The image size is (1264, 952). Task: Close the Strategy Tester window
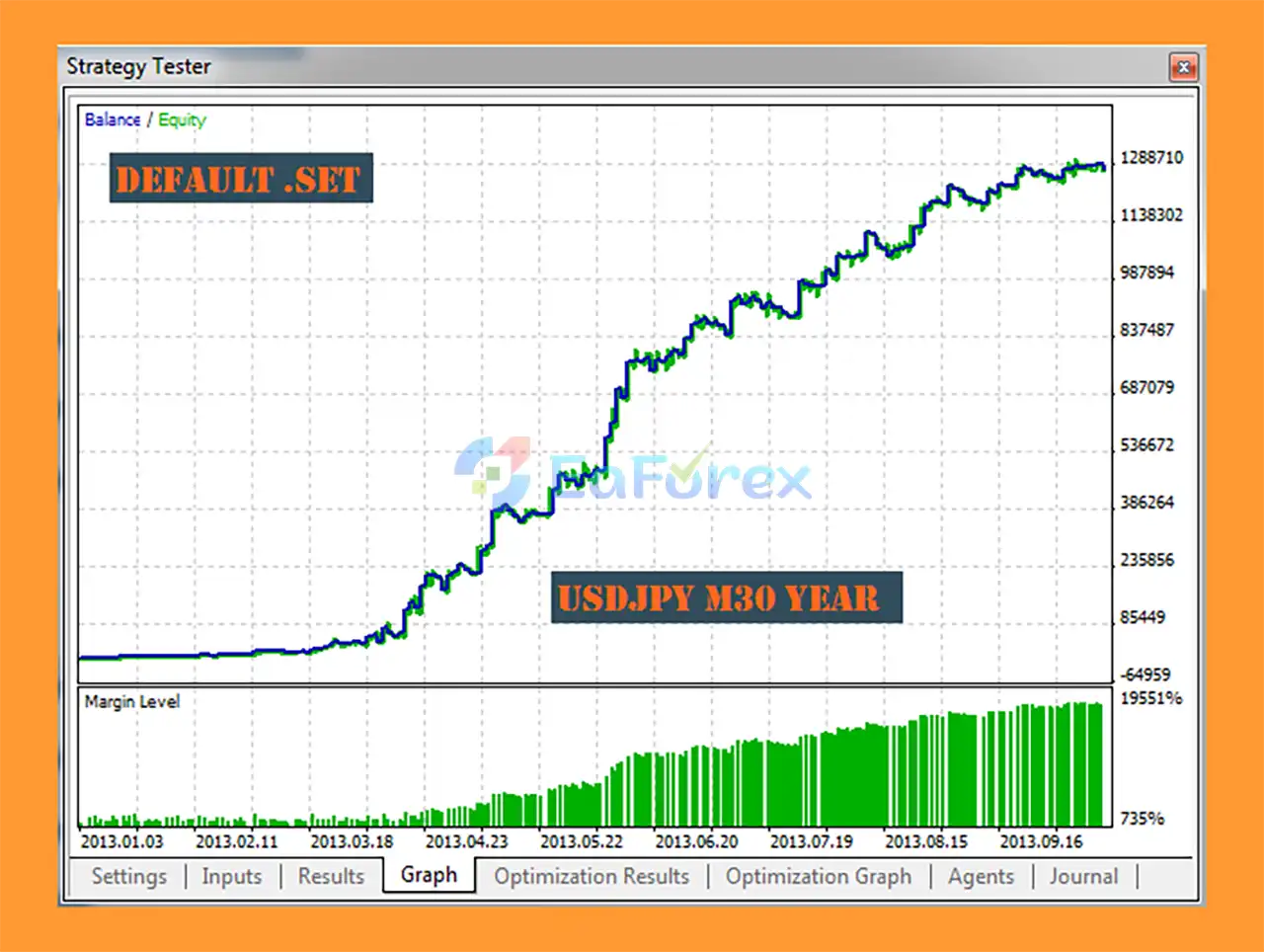pos(1183,67)
